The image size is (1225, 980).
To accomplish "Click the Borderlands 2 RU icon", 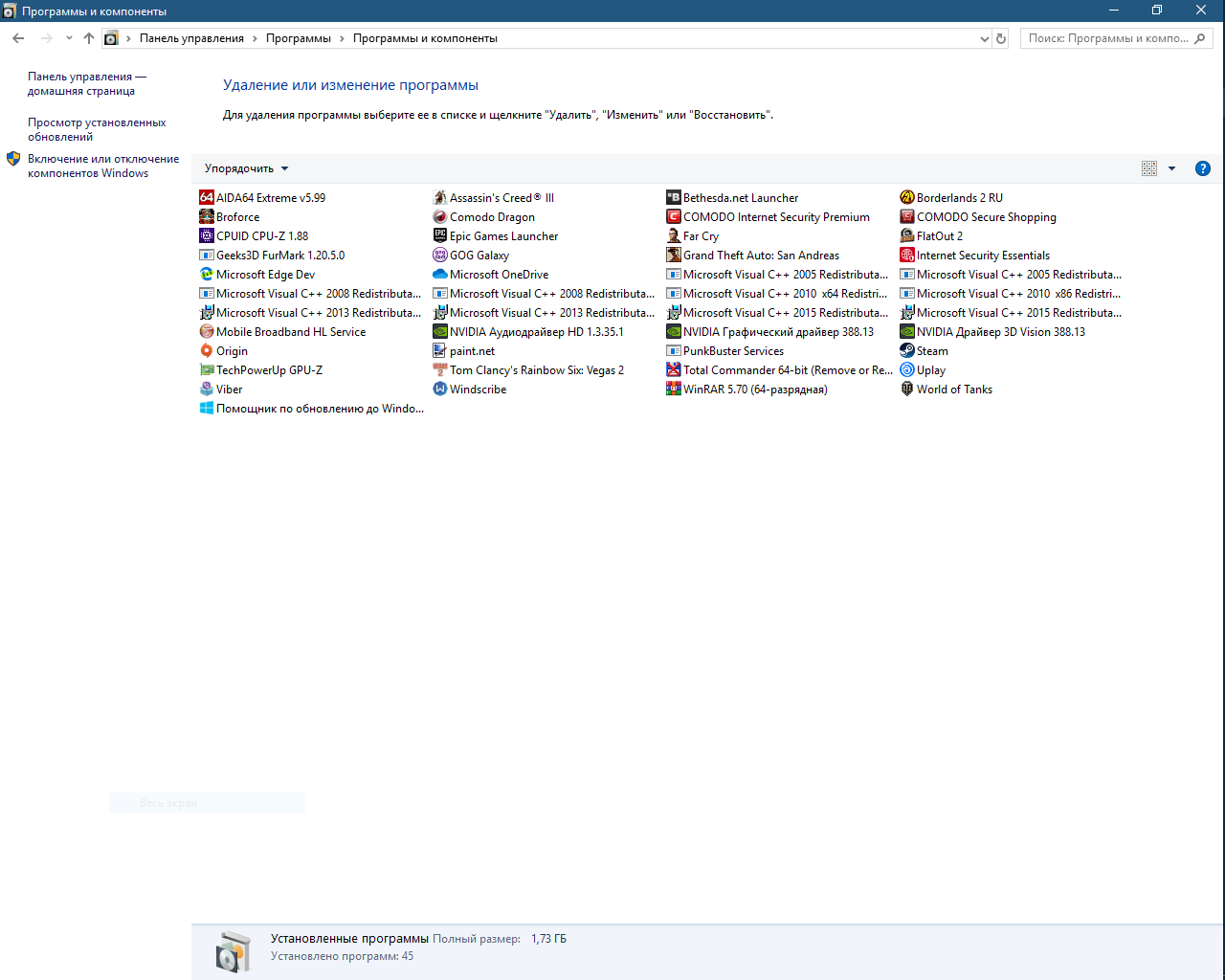I will click(907, 198).
